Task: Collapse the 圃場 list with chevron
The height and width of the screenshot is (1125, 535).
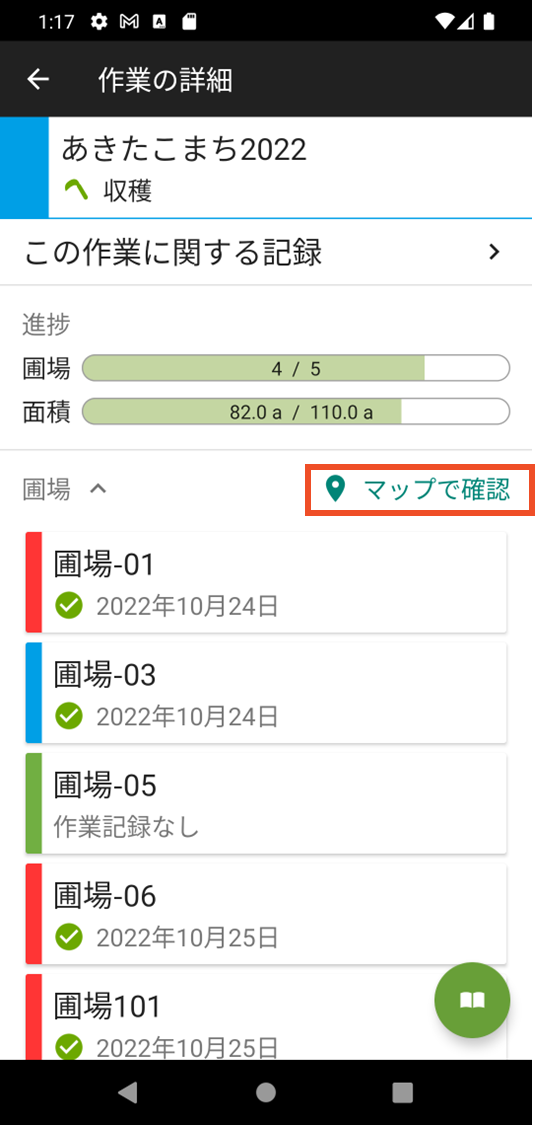Action: click(x=98, y=489)
